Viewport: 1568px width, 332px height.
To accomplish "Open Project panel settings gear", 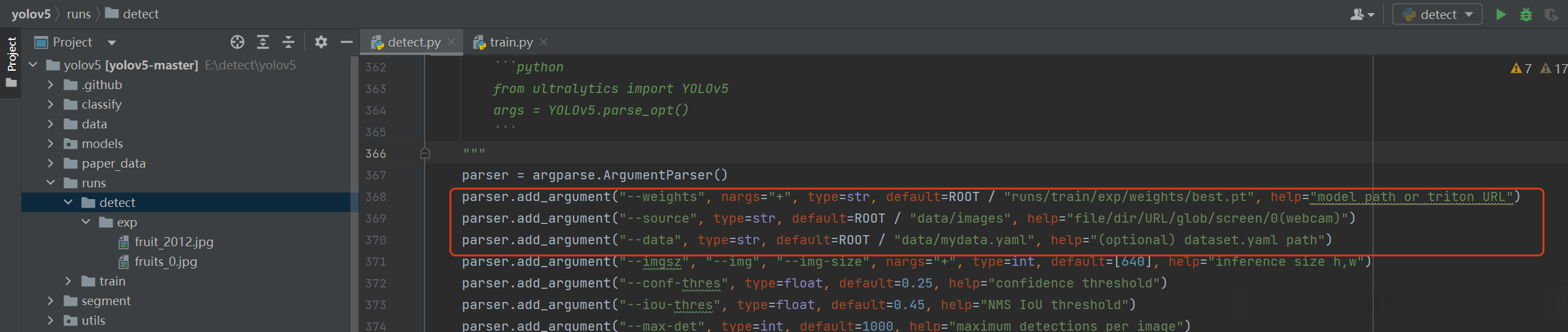I will pos(321,42).
